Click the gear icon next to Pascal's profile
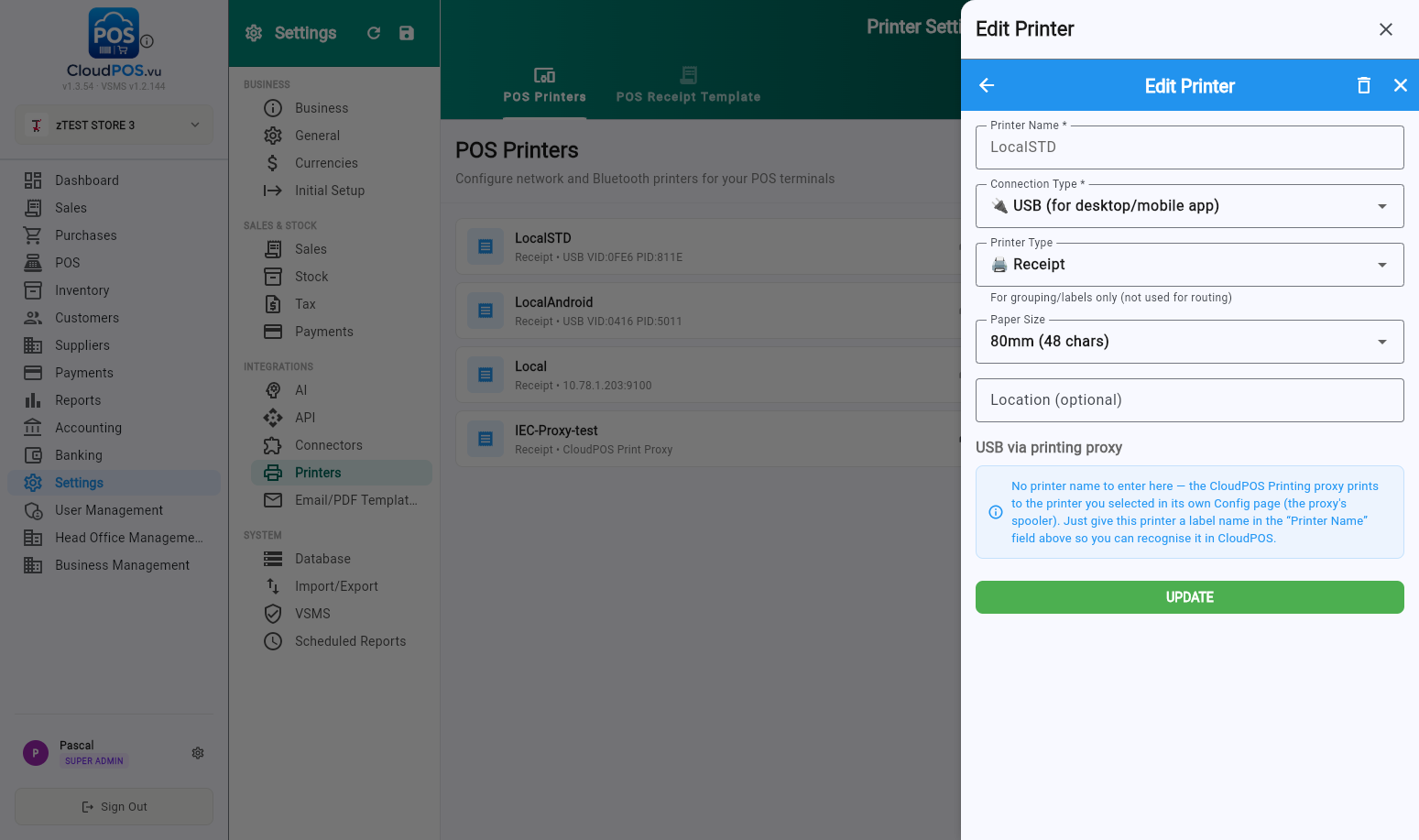The height and width of the screenshot is (840, 1419). coord(198,753)
